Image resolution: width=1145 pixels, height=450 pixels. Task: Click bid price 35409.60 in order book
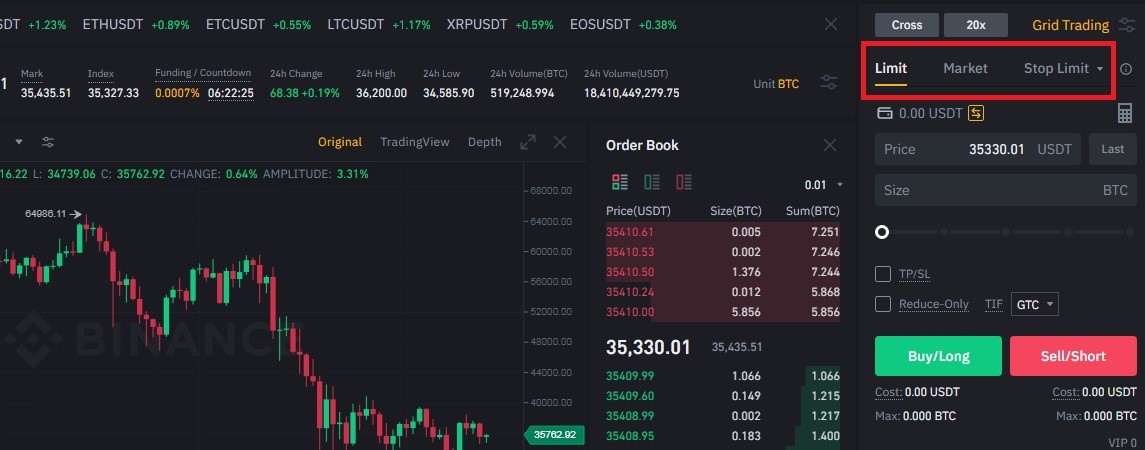click(x=628, y=396)
